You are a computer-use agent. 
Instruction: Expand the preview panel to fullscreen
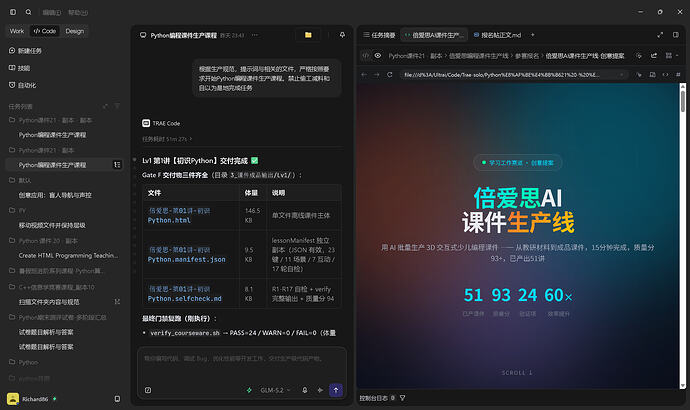pyautogui.click(x=660, y=35)
